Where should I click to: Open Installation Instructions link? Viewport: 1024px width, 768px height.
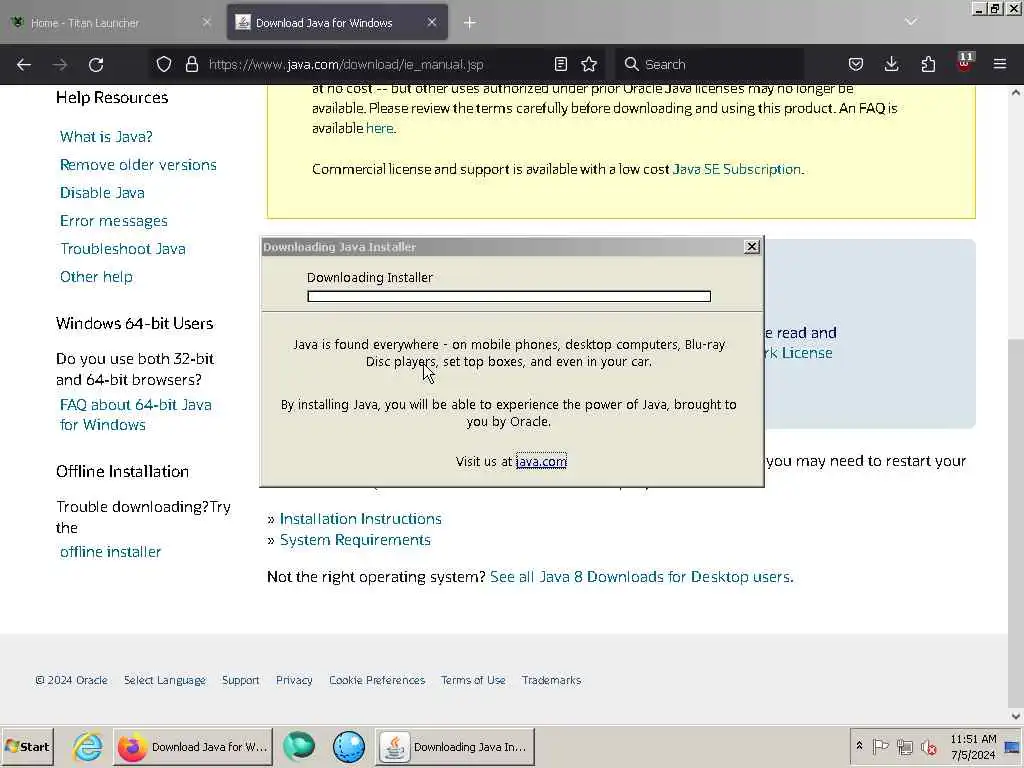tap(360, 519)
